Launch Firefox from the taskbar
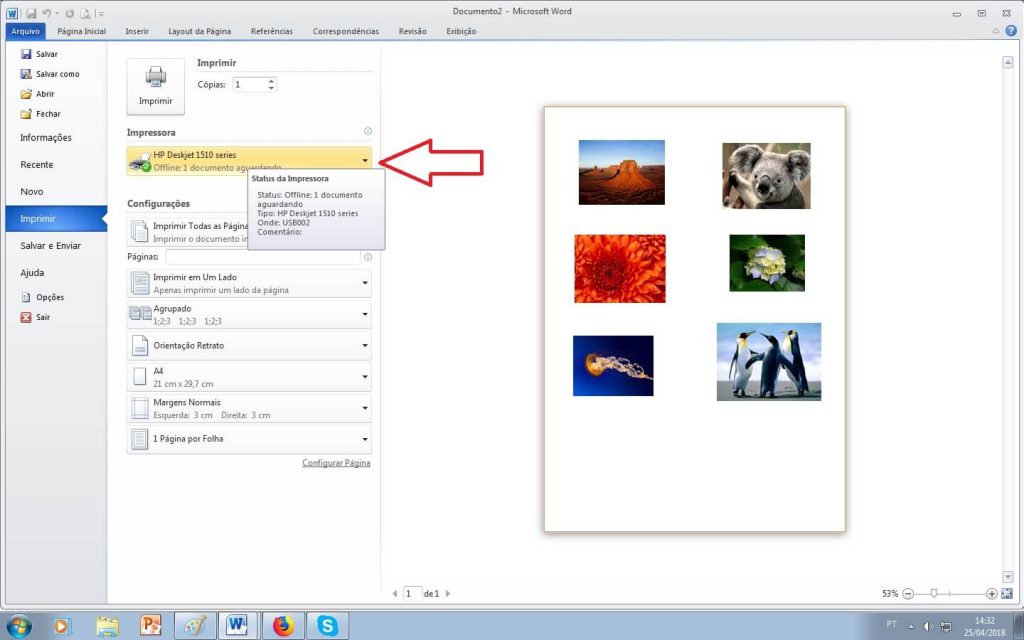 283,626
